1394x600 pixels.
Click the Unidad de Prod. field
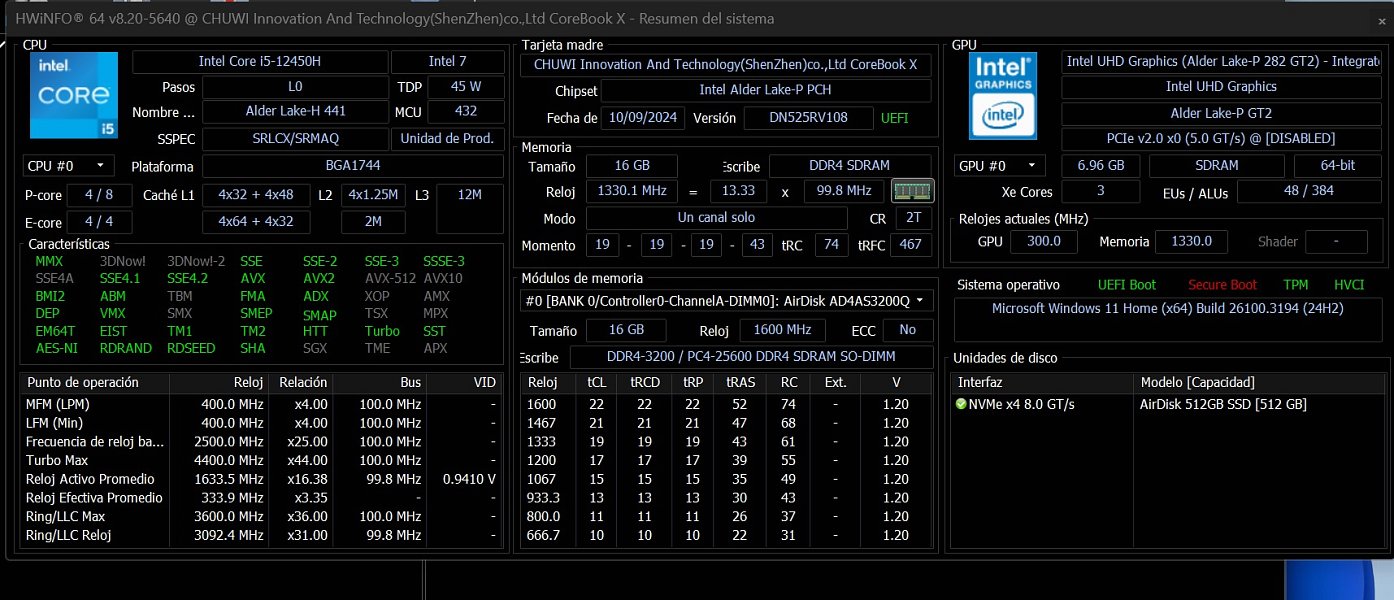coord(447,138)
